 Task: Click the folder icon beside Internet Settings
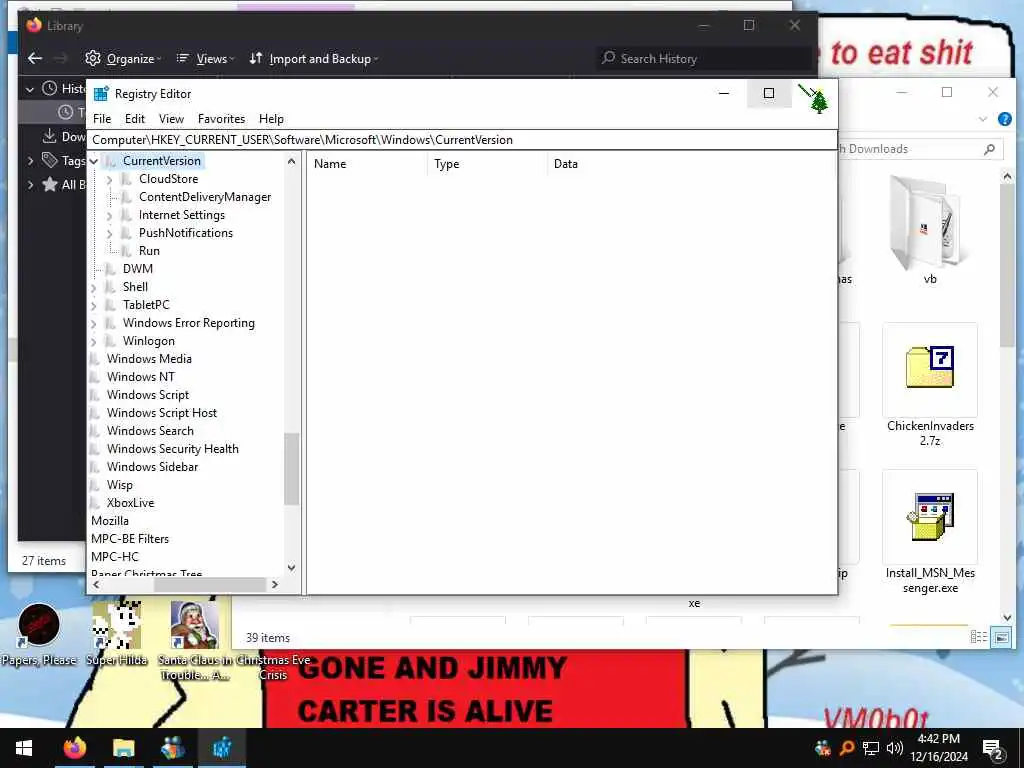[x=127, y=215]
